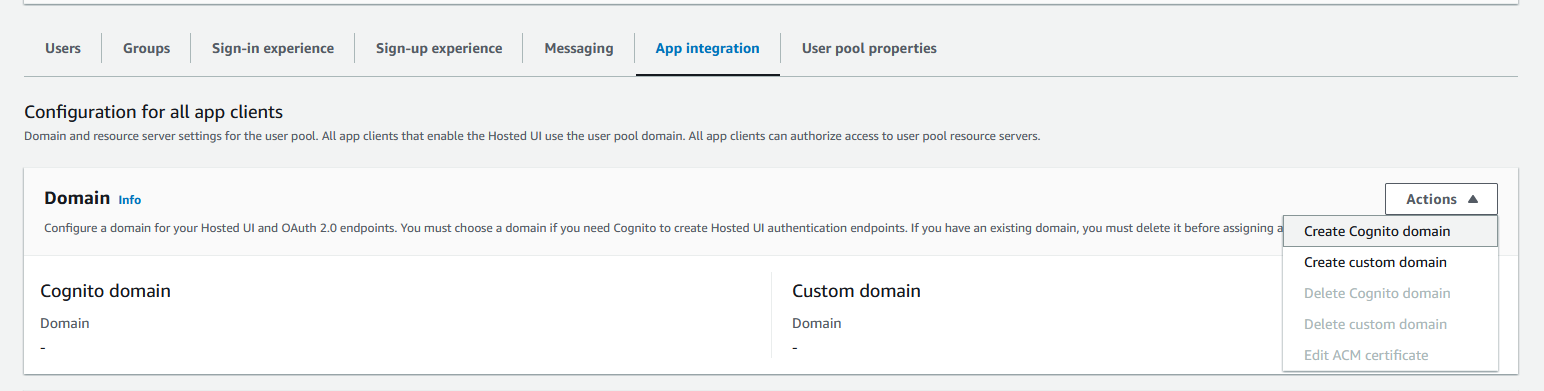Collapse the Actions dropdown button
The height and width of the screenshot is (391, 1544).
pos(1441,199)
